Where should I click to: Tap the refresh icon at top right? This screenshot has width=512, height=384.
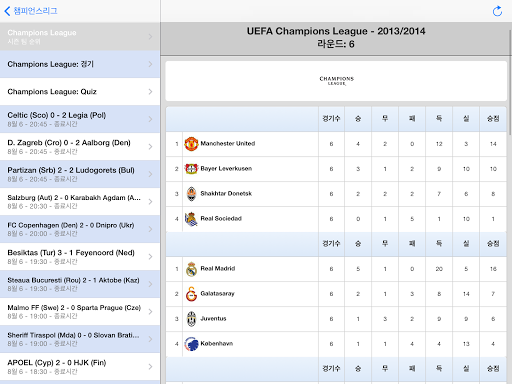497,11
